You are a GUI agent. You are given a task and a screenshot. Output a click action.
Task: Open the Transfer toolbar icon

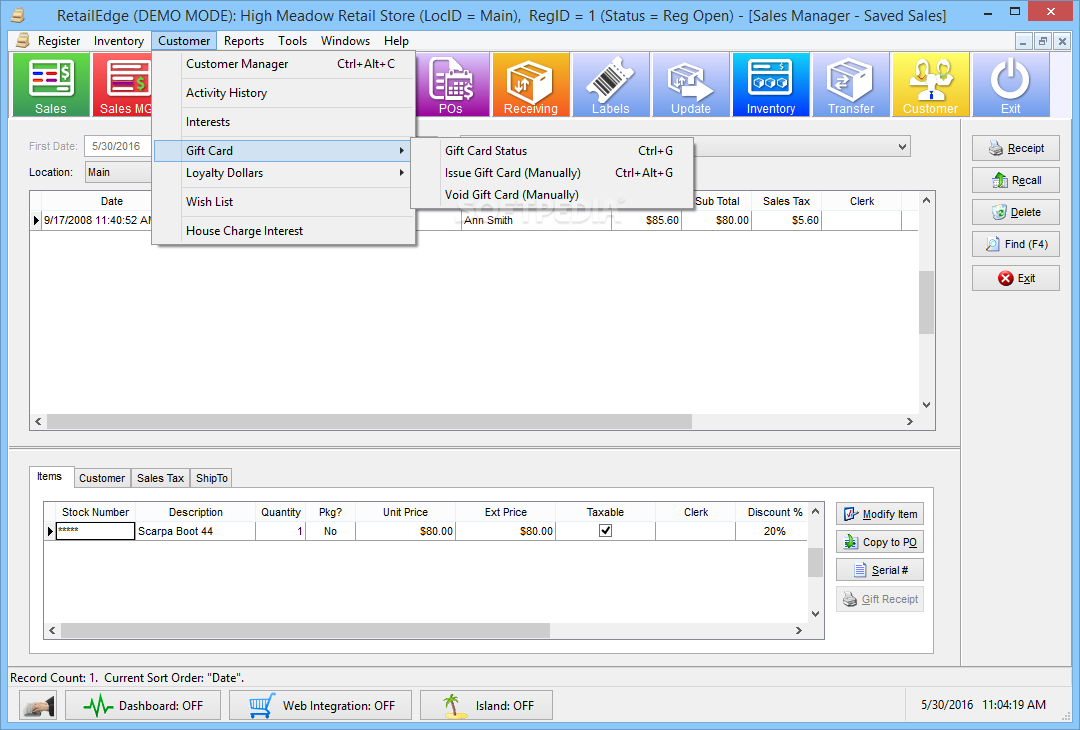[x=851, y=85]
